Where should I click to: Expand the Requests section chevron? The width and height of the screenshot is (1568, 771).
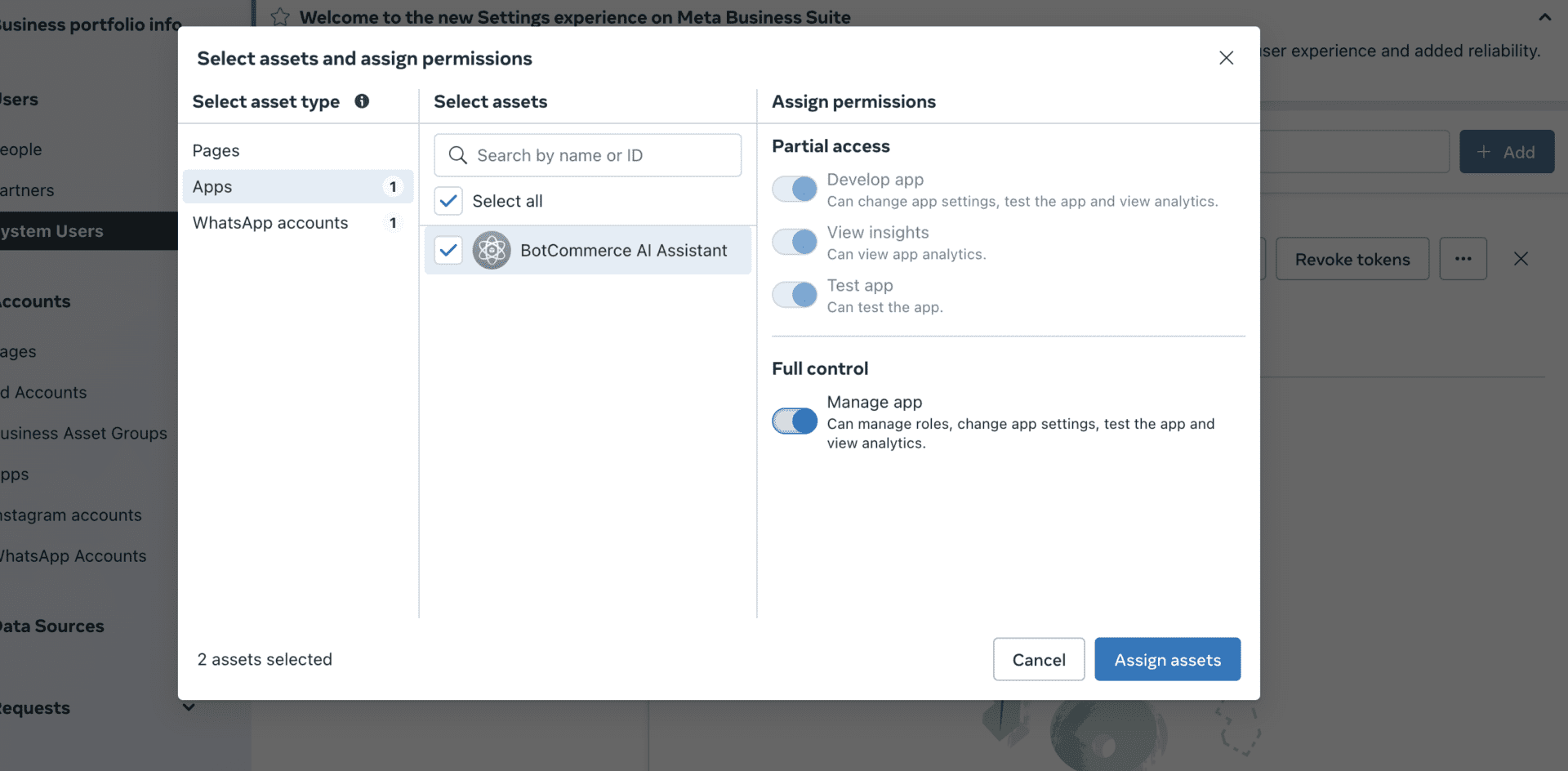[x=189, y=707]
